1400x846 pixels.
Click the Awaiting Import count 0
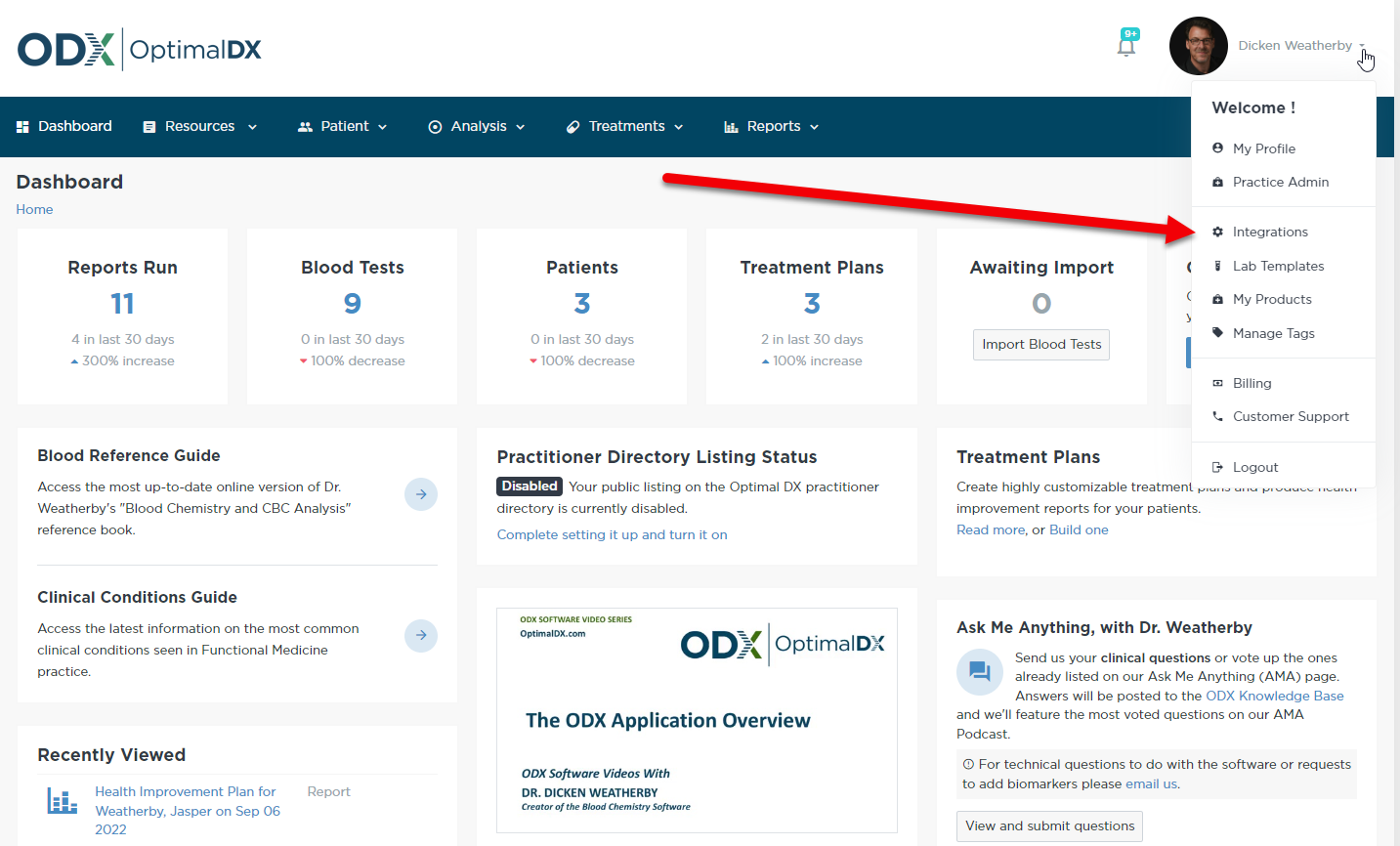(1041, 304)
